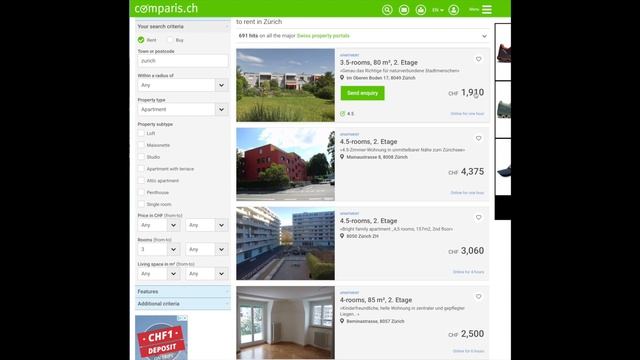Click the CHF1 Deposit advertisement banner
The image size is (640, 360).
coord(161,338)
